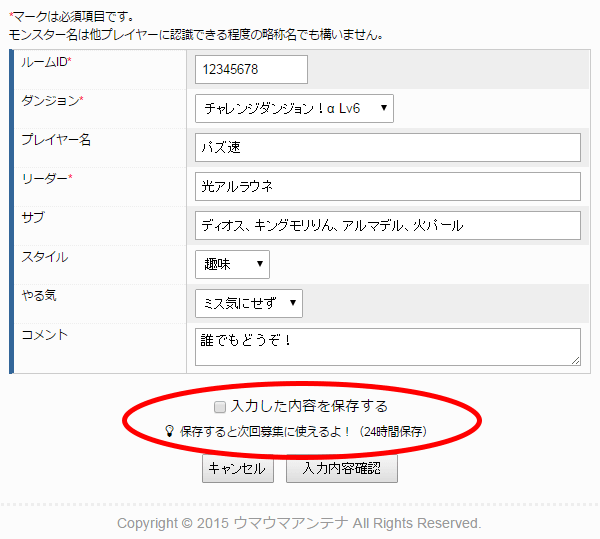Click the comment textarea 誰でもどうぞ！
Screen dimensions: 600x539
point(388,347)
